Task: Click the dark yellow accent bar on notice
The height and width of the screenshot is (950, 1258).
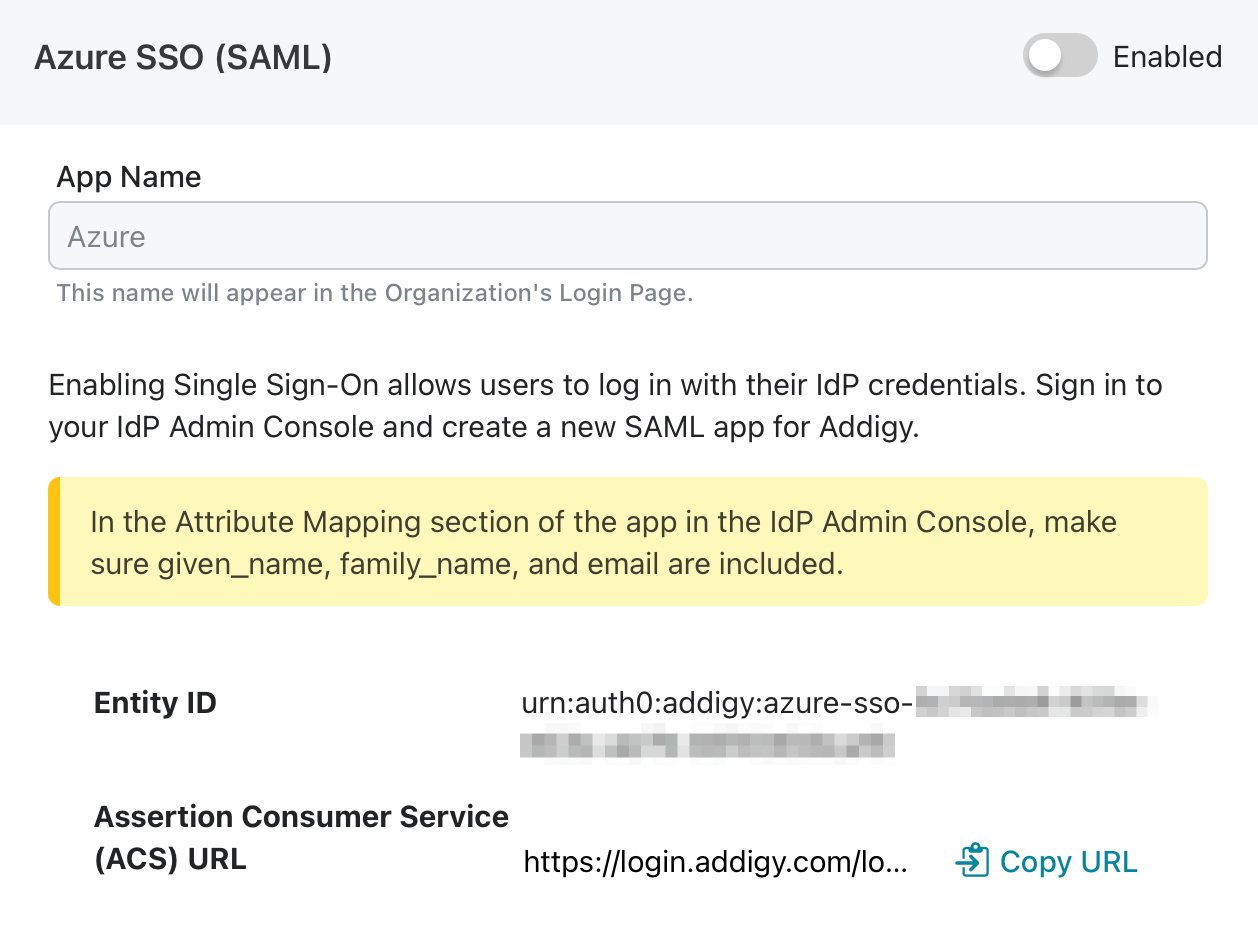Action: (54, 542)
